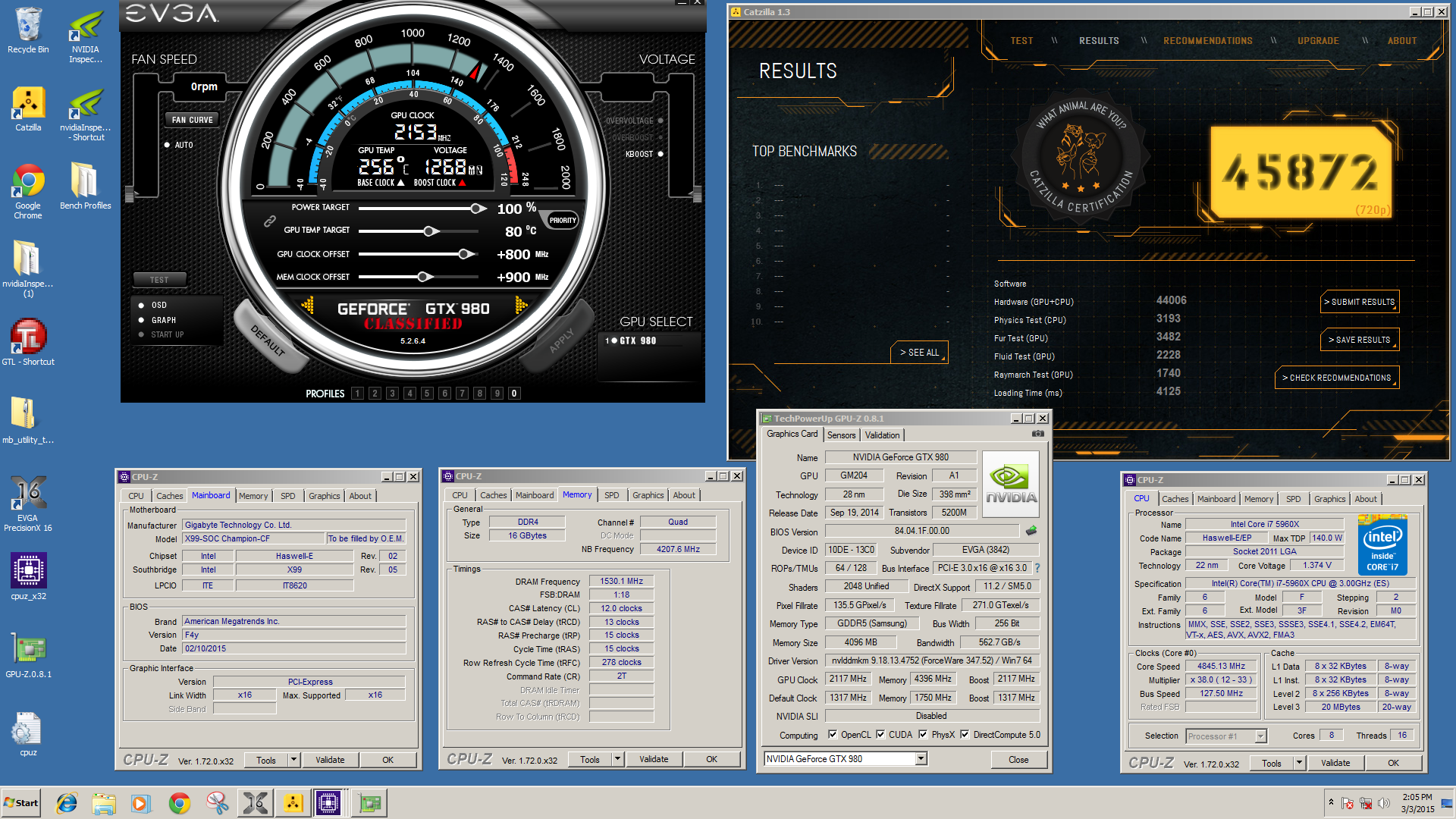Open the Validation tab in GPU-Z
The image size is (1456, 819).
point(882,435)
